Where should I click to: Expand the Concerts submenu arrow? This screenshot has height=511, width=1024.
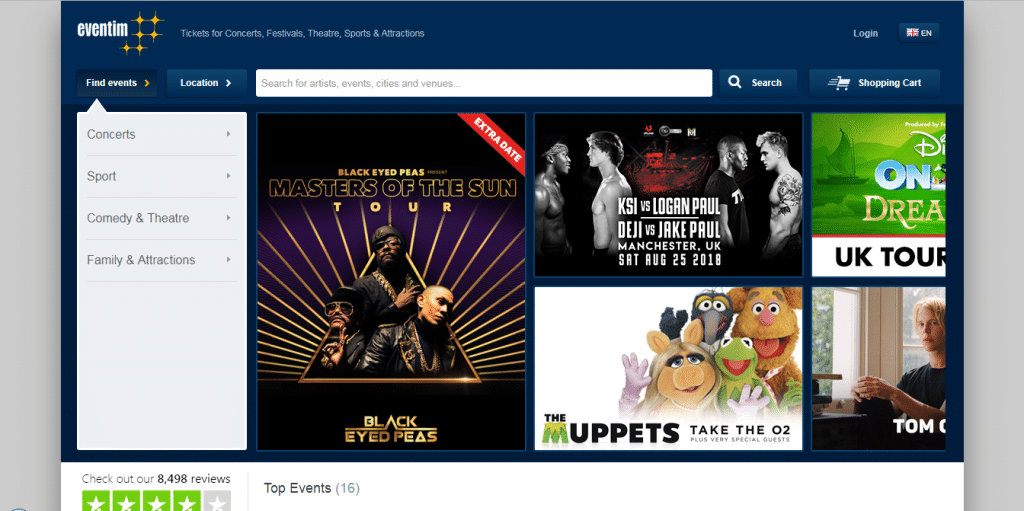click(x=229, y=134)
